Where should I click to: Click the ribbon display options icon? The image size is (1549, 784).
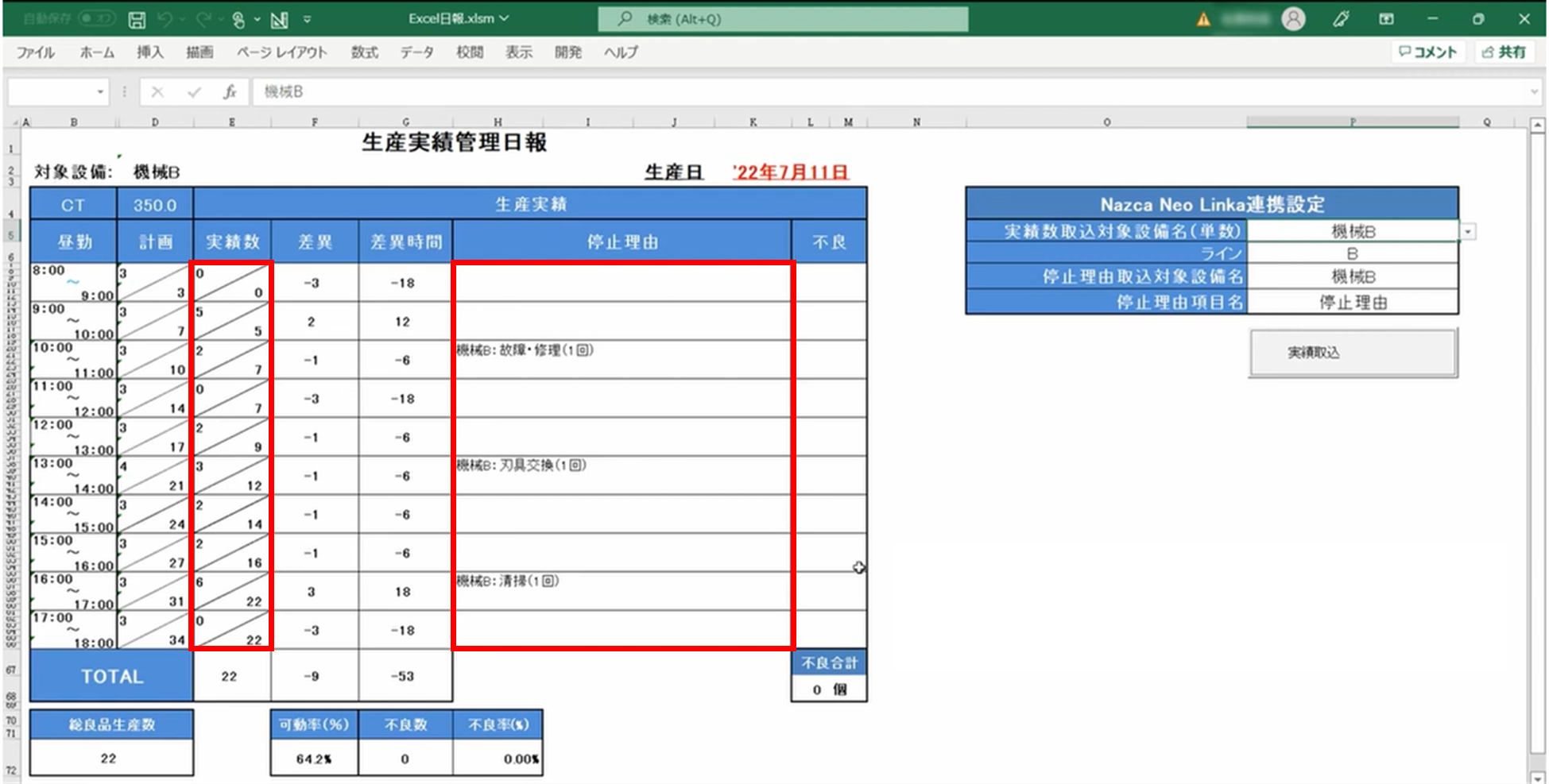coord(1386,19)
